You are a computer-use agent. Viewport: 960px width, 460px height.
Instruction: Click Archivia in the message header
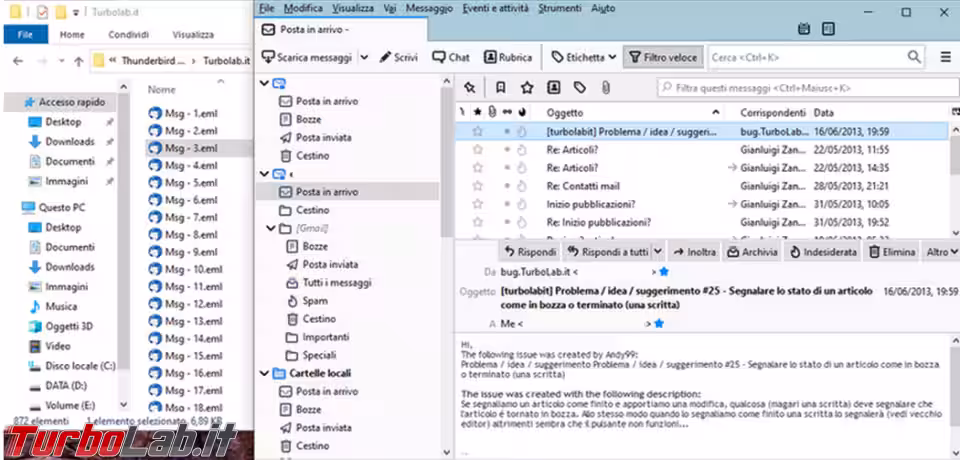pos(752,252)
